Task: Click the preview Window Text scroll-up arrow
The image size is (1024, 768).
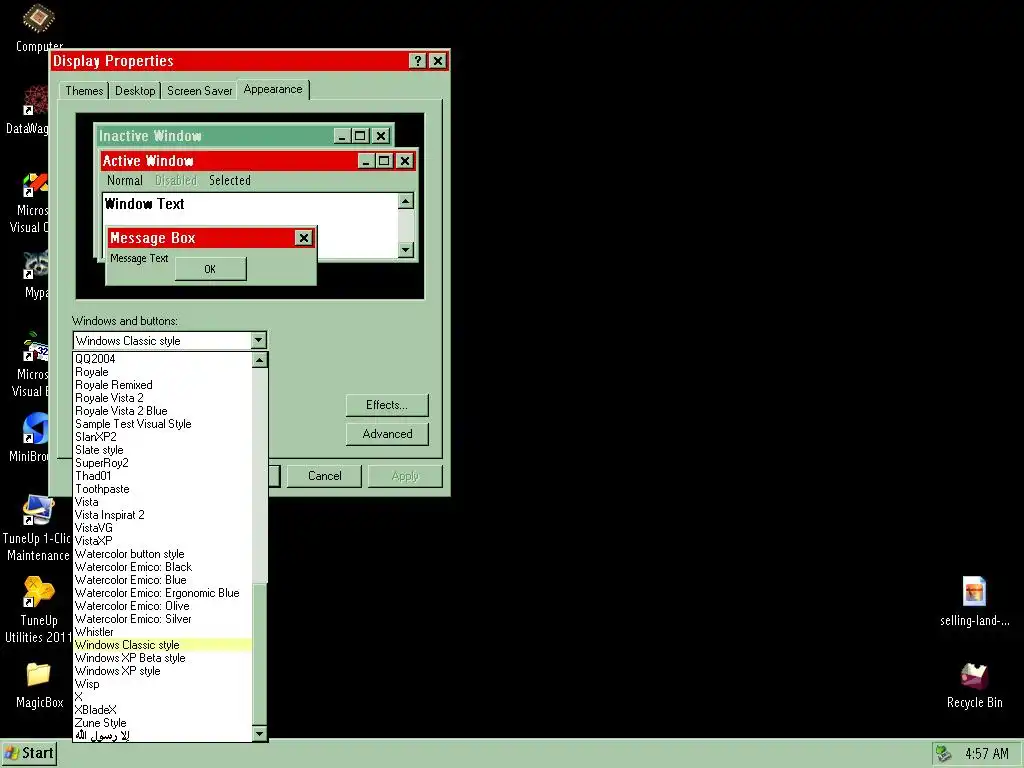Action: [x=406, y=201]
